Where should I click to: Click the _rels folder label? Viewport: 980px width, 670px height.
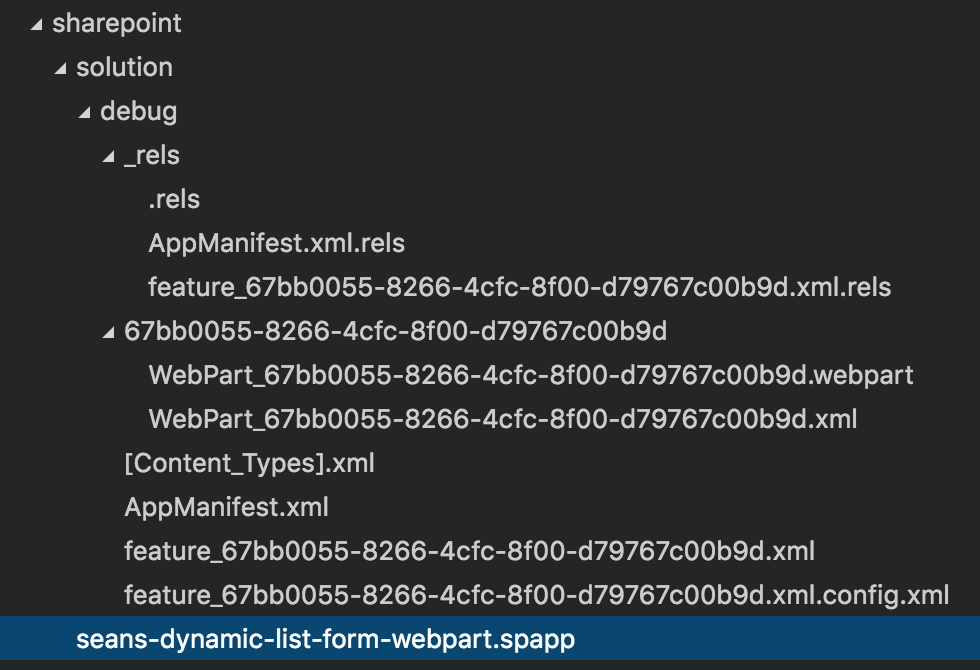[152, 156]
